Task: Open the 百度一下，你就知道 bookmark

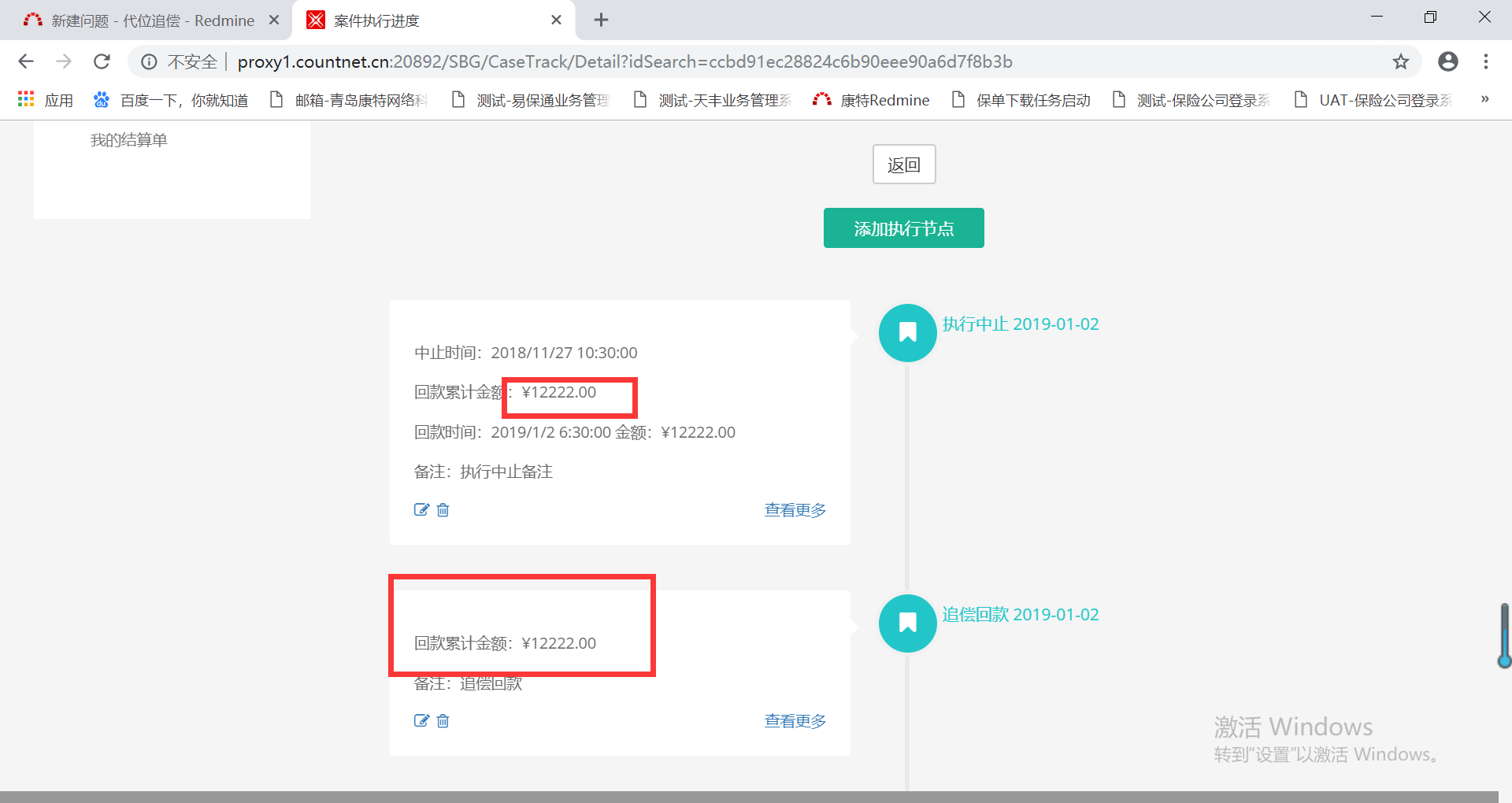Action: click(x=171, y=100)
